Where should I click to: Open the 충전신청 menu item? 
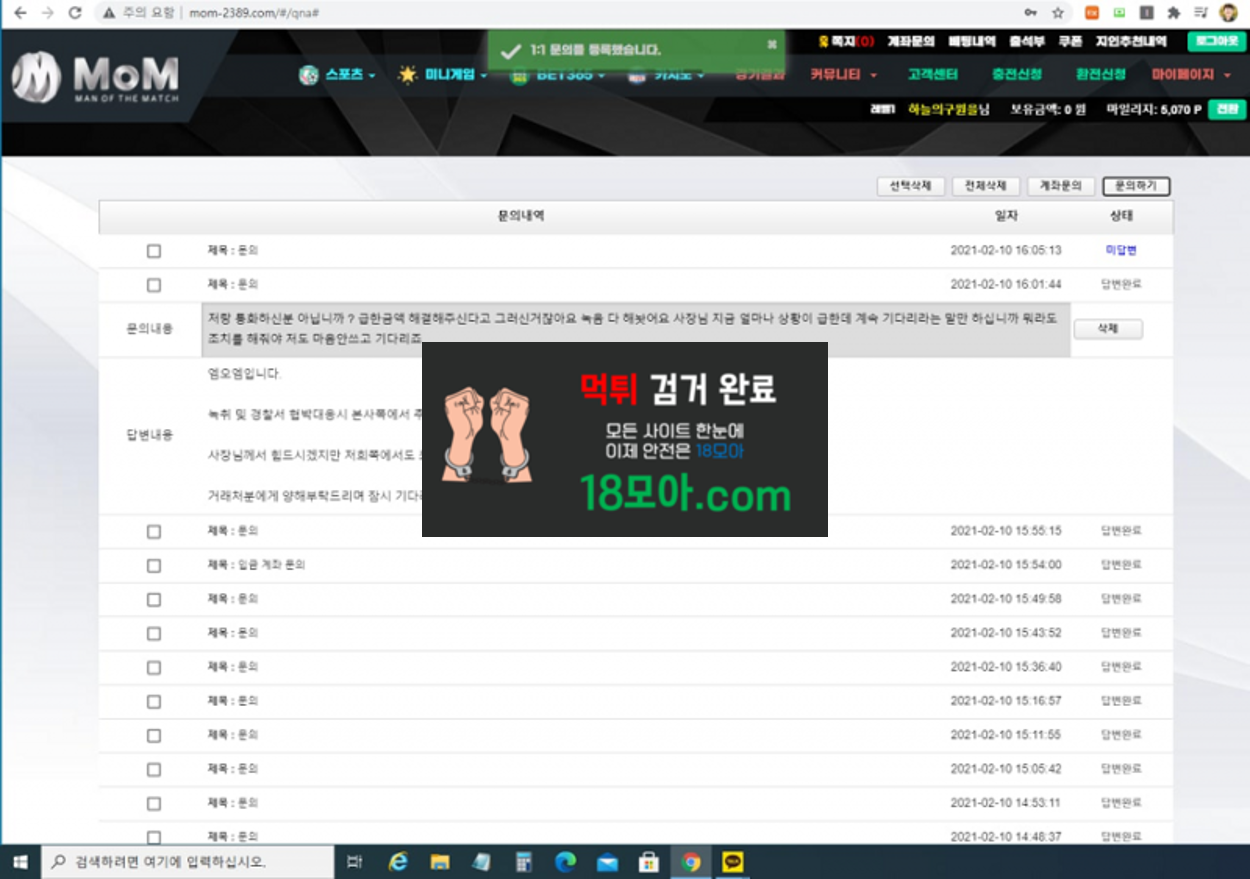[x=1016, y=75]
